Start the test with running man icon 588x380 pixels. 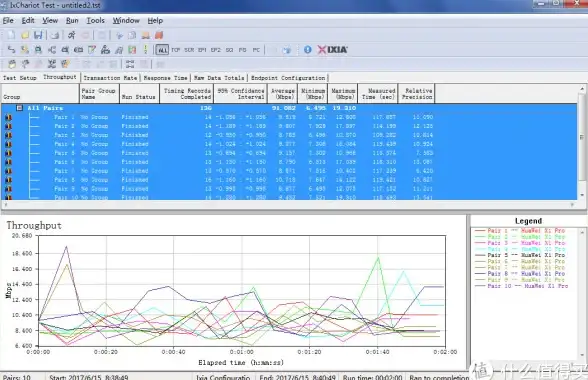[x=71, y=35]
